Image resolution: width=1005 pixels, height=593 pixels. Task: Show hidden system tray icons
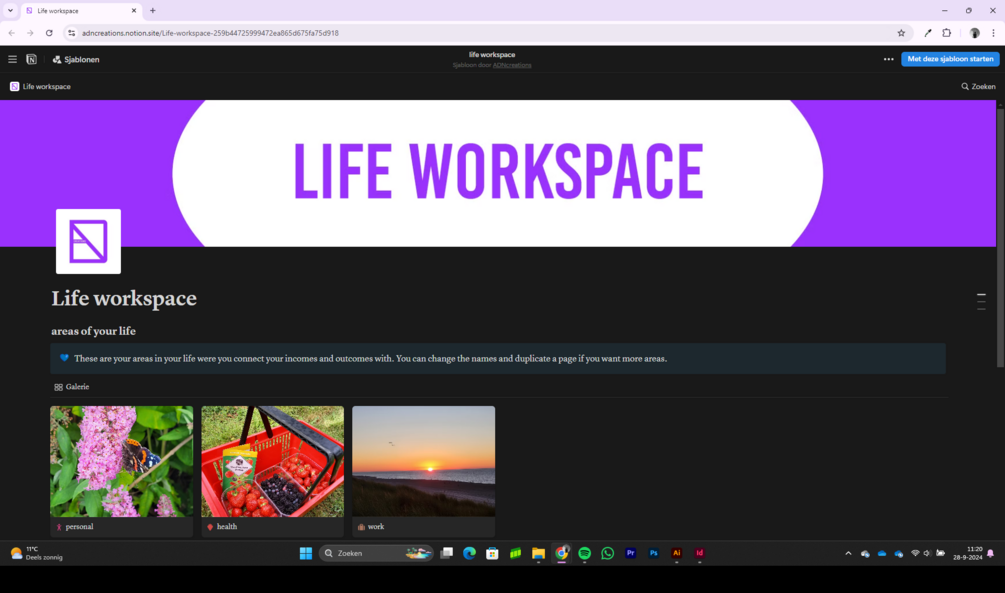pos(848,553)
